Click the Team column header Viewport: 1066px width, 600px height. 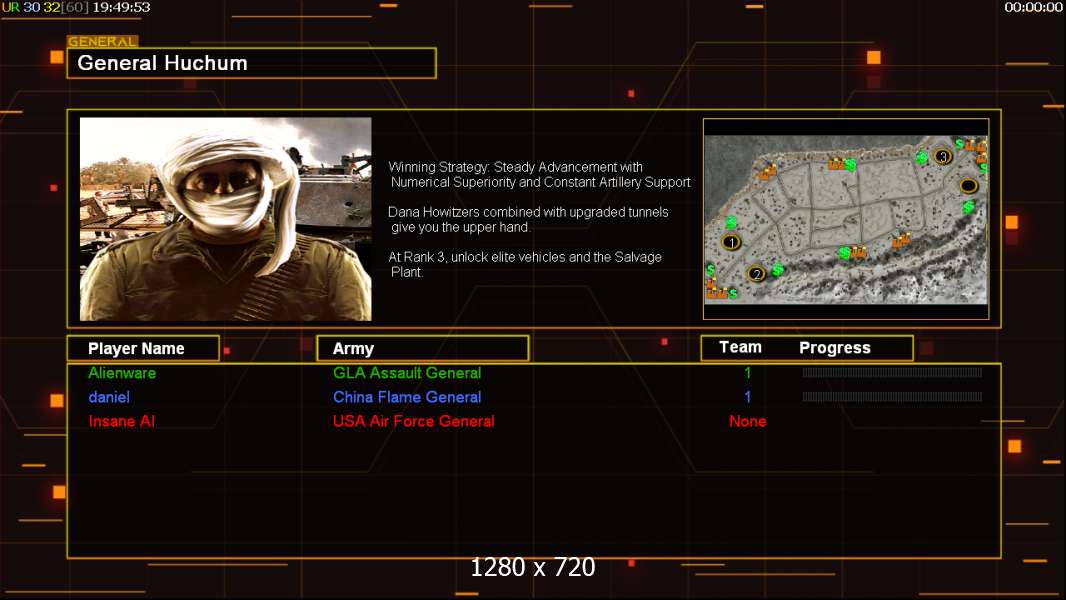click(740, 347)
